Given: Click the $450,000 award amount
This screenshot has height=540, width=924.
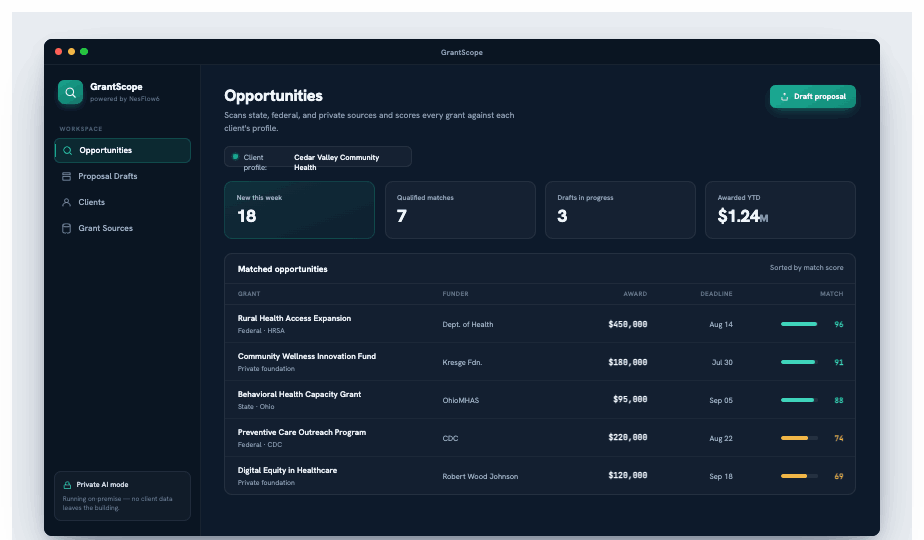Looking at the screenshot, I should [x=628, y=324].
